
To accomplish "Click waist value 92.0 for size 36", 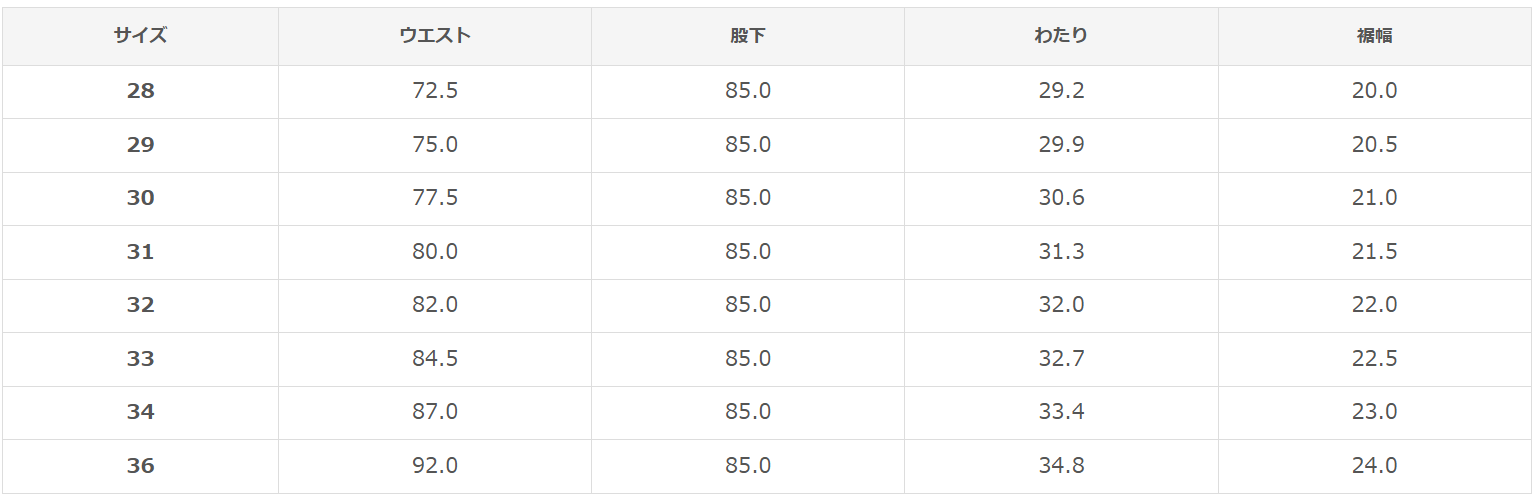I will click(434, 465).
